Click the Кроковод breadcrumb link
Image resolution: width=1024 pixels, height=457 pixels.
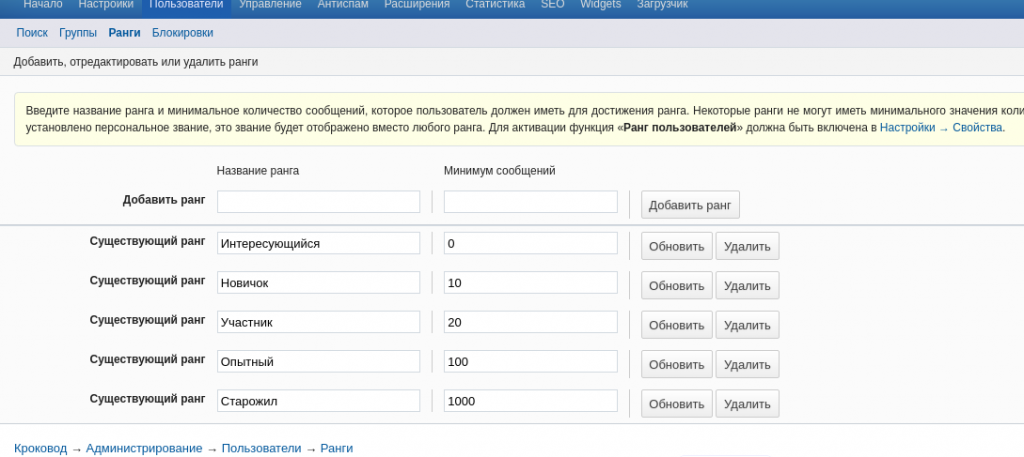[40, 448]
